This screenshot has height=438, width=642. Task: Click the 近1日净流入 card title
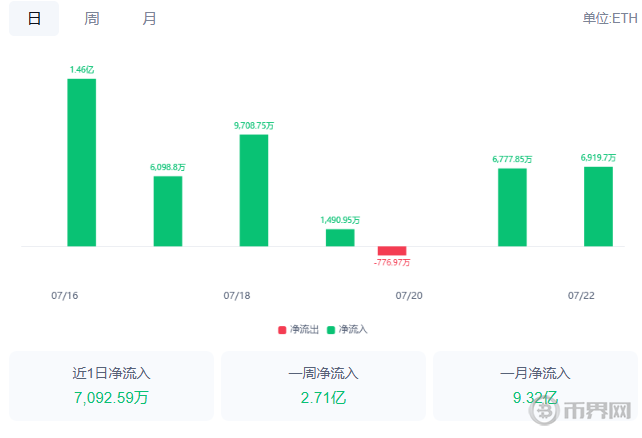tap(111, 373)
